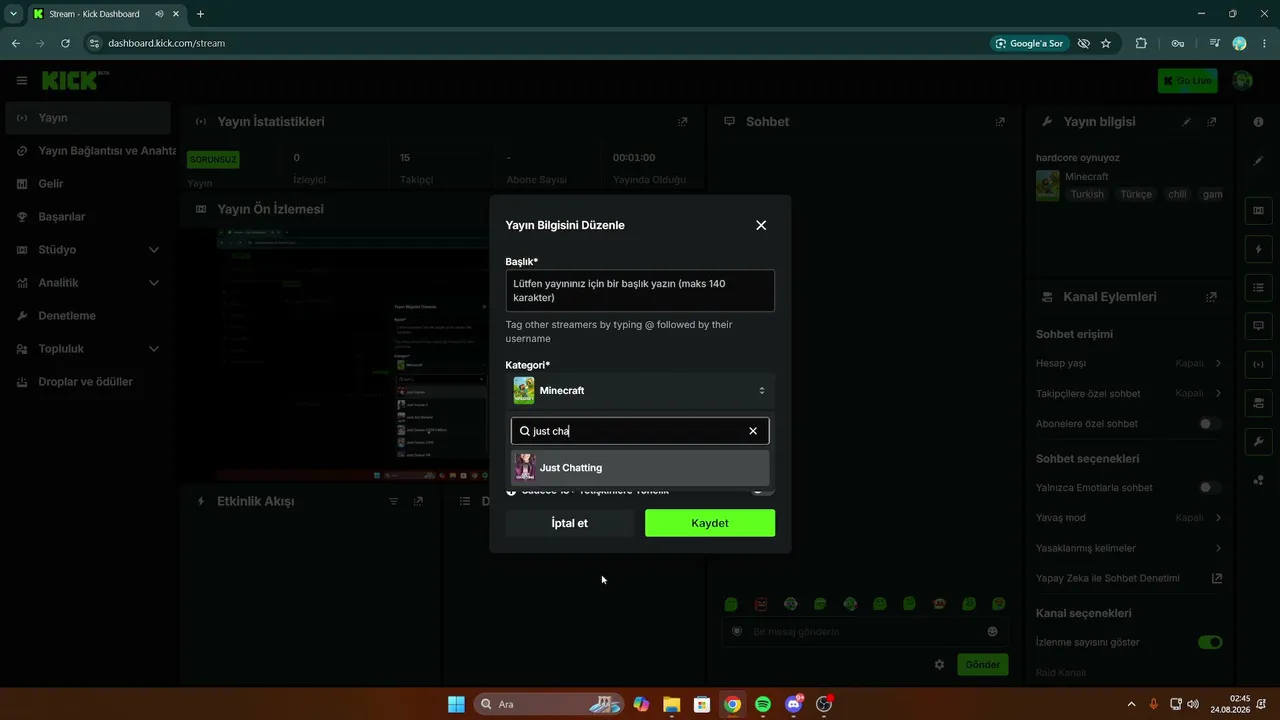The image size is (1280, 720).
Task: Toggle Abonelere özel sohbet switch
Action: [1210, 424]
